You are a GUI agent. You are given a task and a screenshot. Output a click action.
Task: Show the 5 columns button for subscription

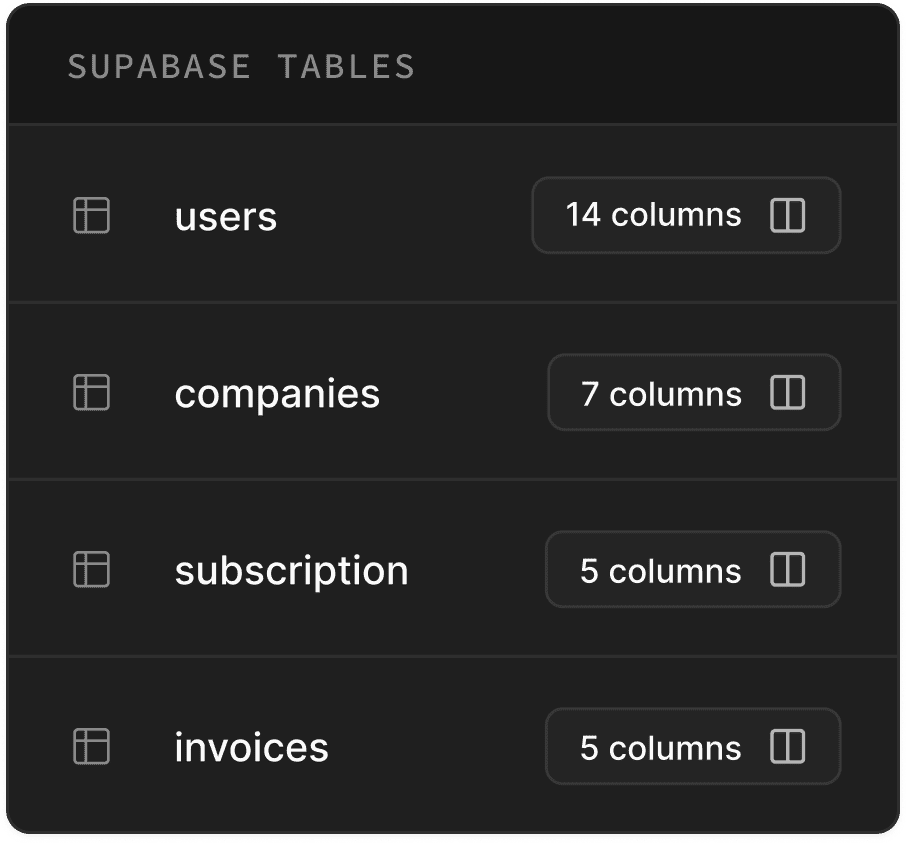[x=693, y=569]
